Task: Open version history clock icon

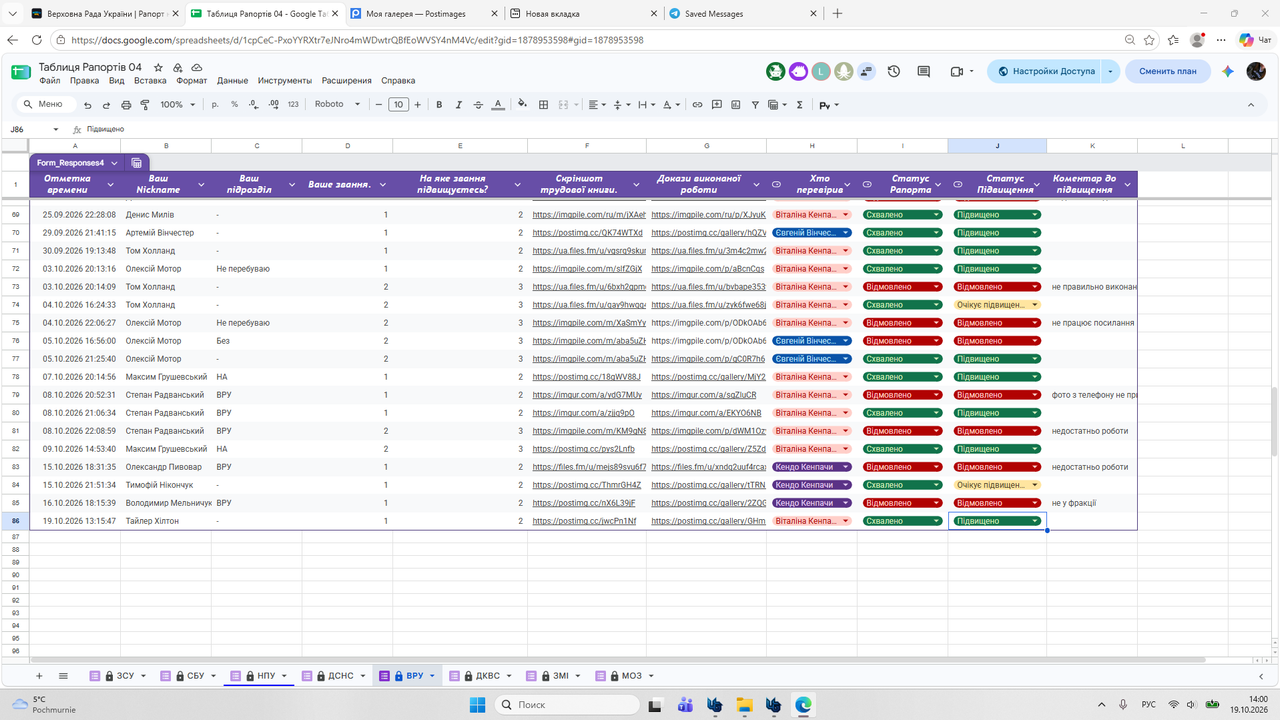Action: tap(894, 72)
